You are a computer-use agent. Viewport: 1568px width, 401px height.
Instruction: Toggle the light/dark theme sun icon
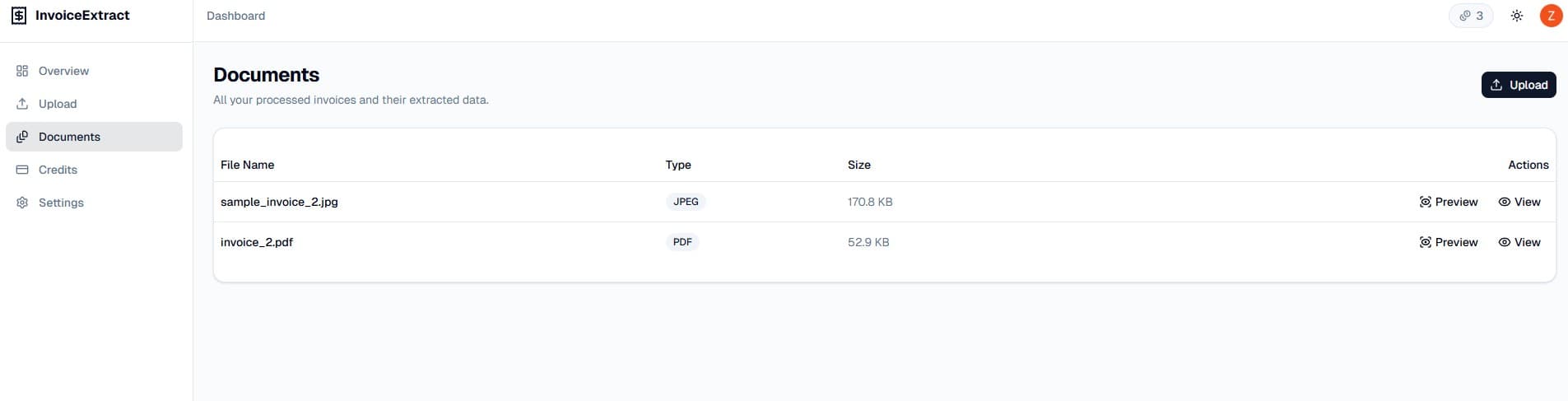tap(1517, 16)
